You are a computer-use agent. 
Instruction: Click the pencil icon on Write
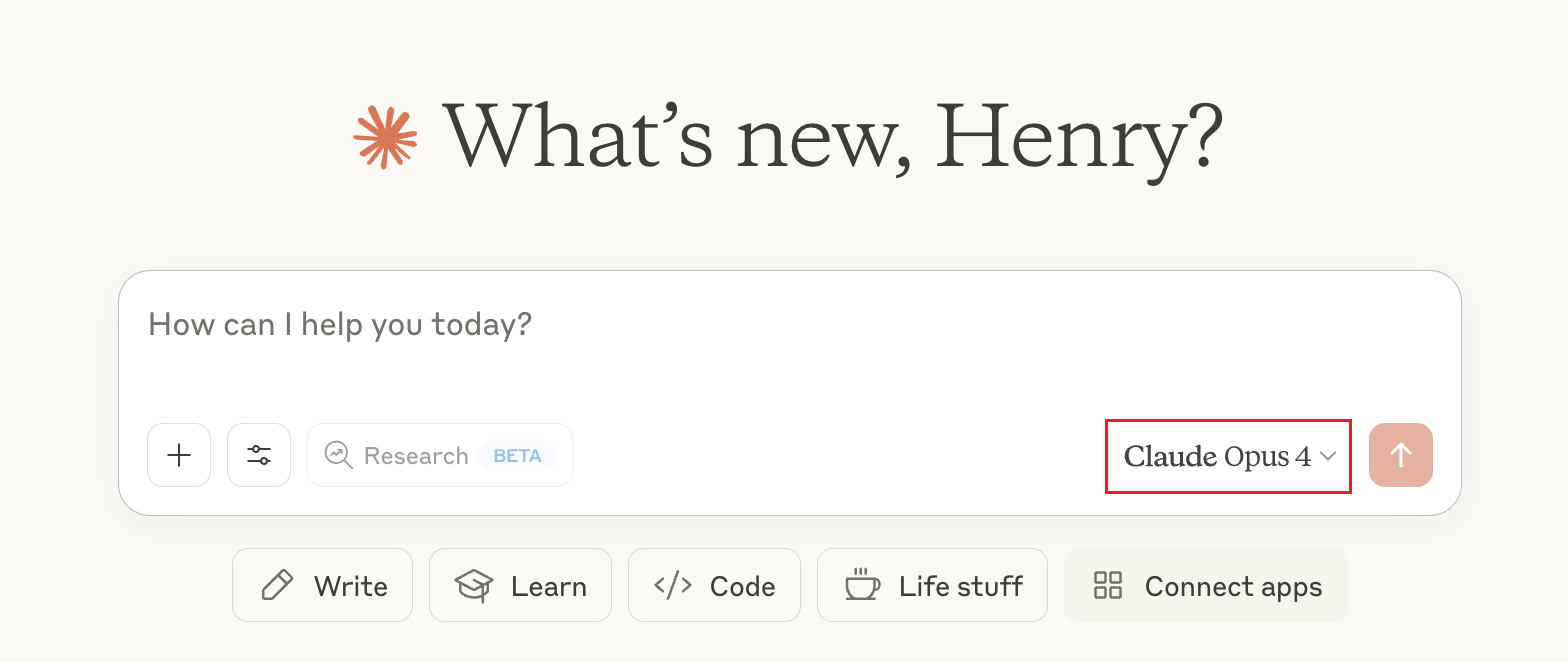tap(277, 585)
